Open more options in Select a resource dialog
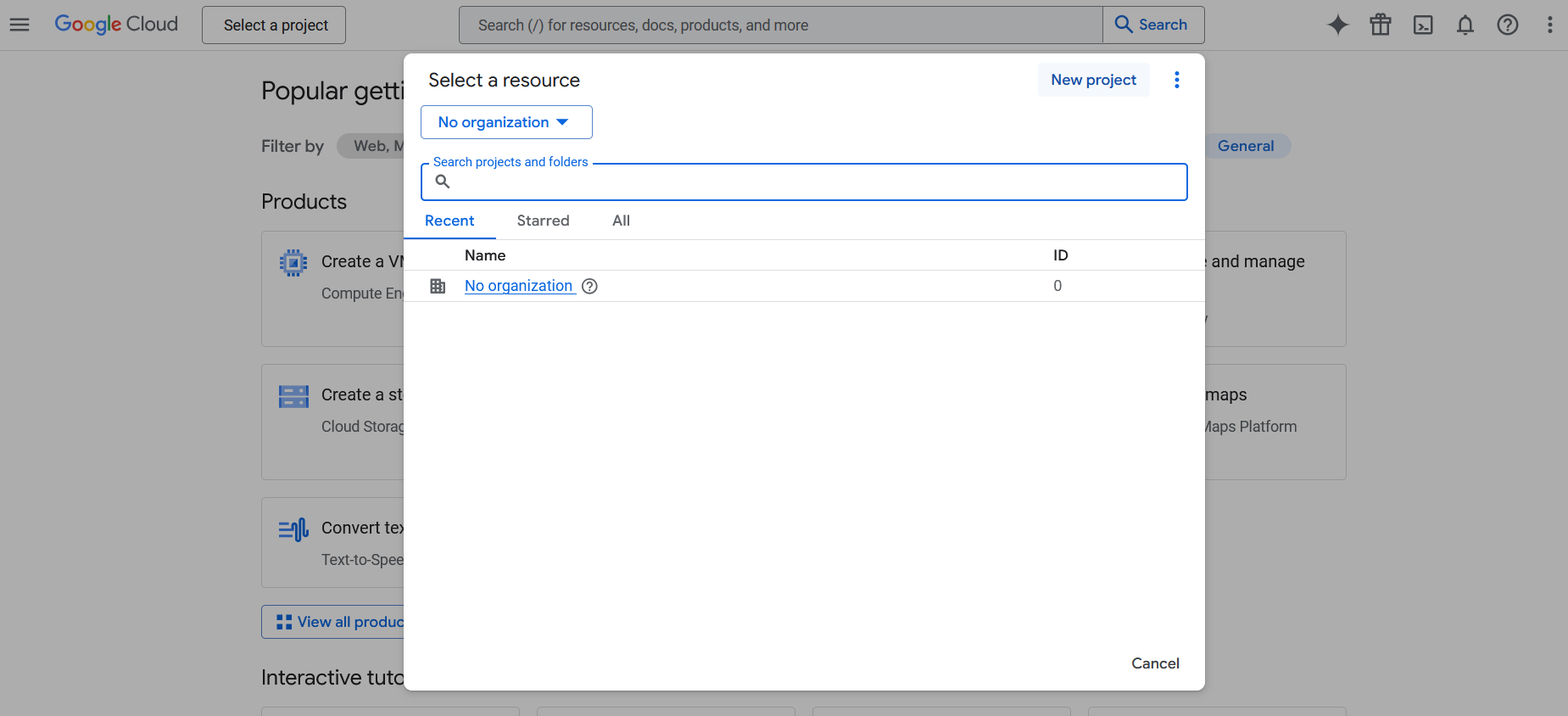Viewport: 1568px width, 716px height. pos(1177,80)
